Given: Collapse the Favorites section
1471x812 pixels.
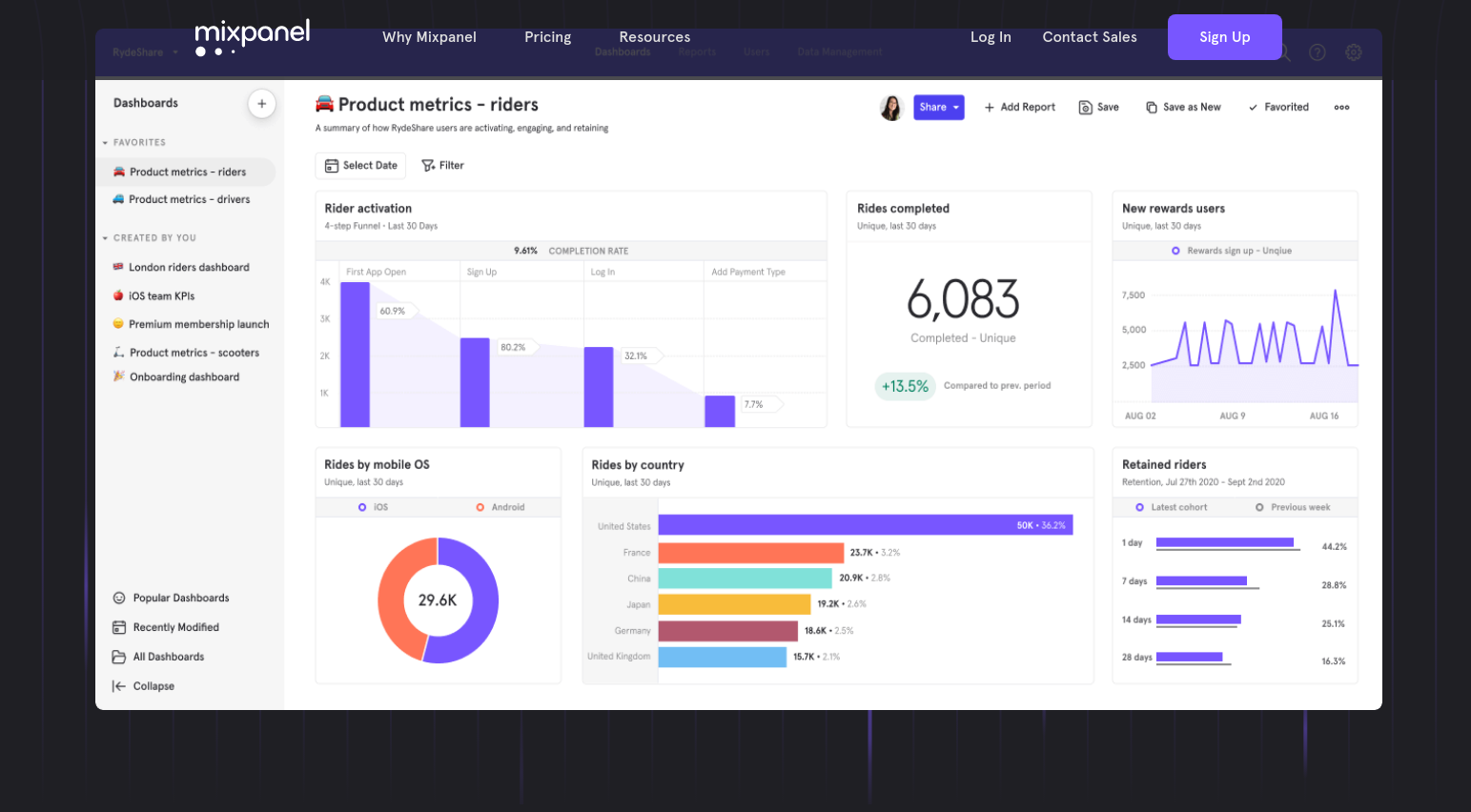Looking at the screenshot, I should pos(106,143).
